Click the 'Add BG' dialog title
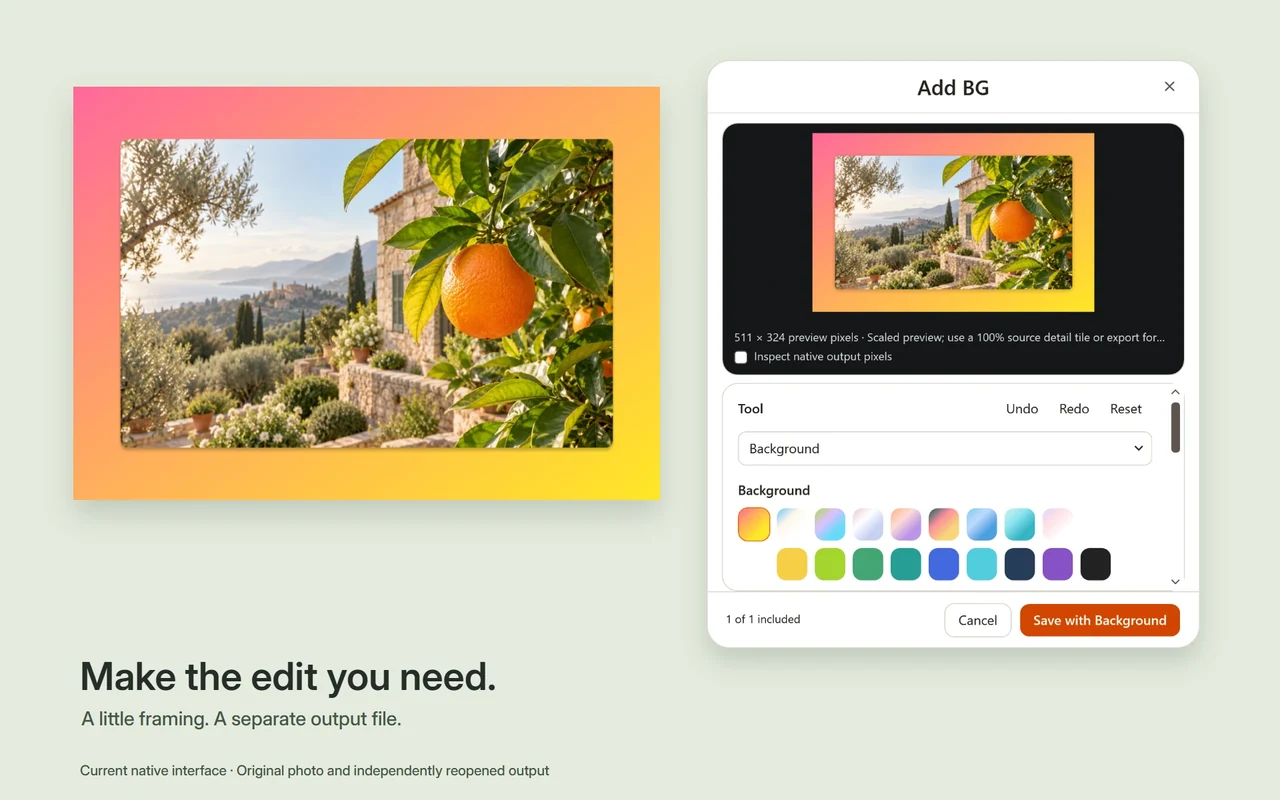 [x=953, y=88]
